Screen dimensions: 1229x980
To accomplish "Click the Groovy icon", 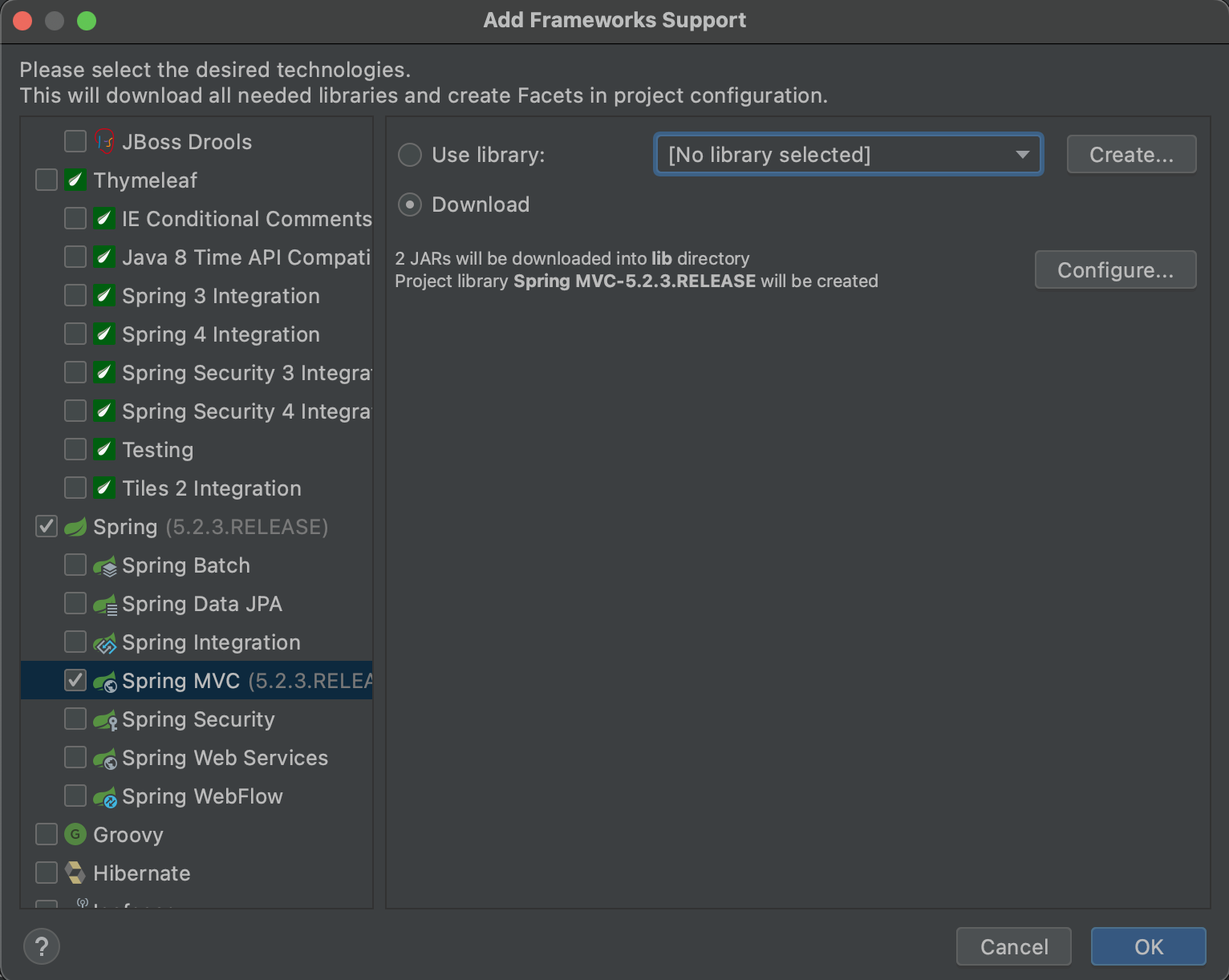I will pos(75,835).
